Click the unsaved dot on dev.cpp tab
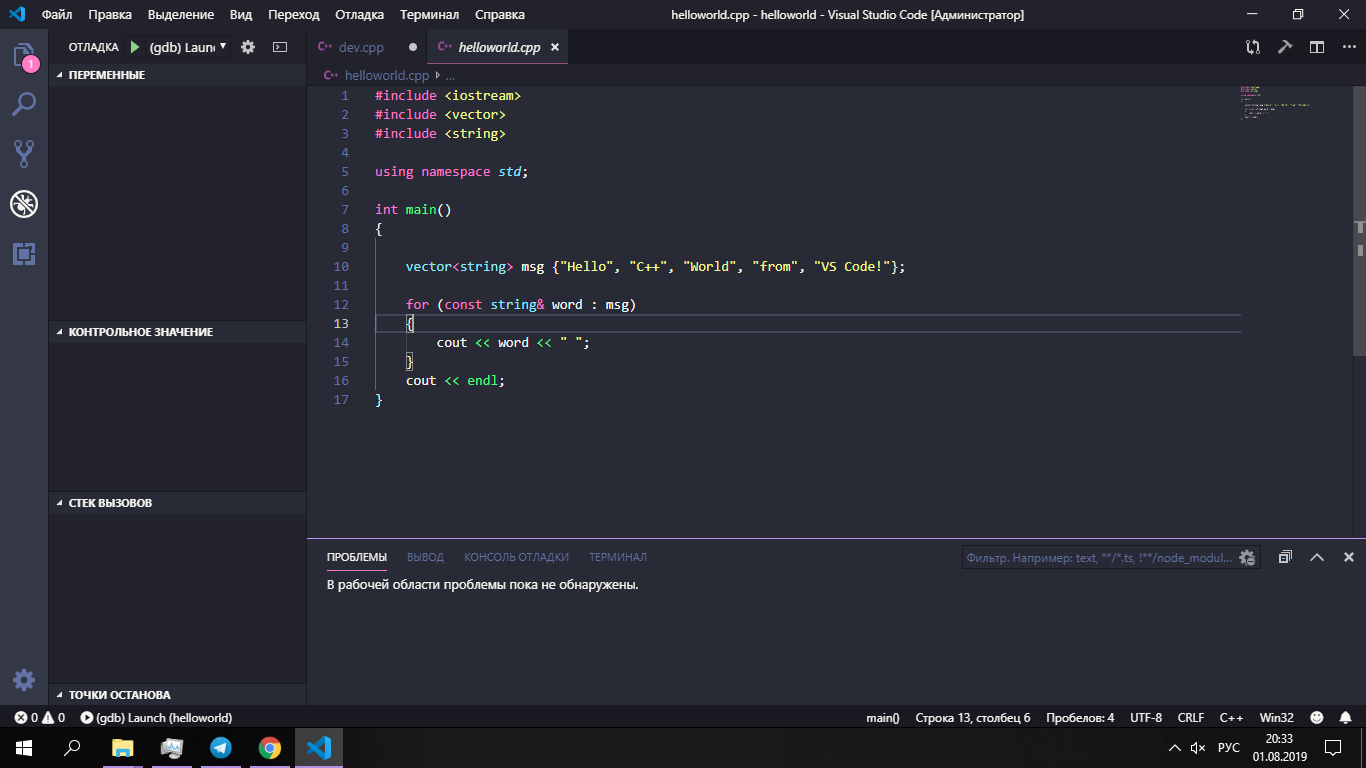The image size is (1366, 768). [x=411, y=47]
